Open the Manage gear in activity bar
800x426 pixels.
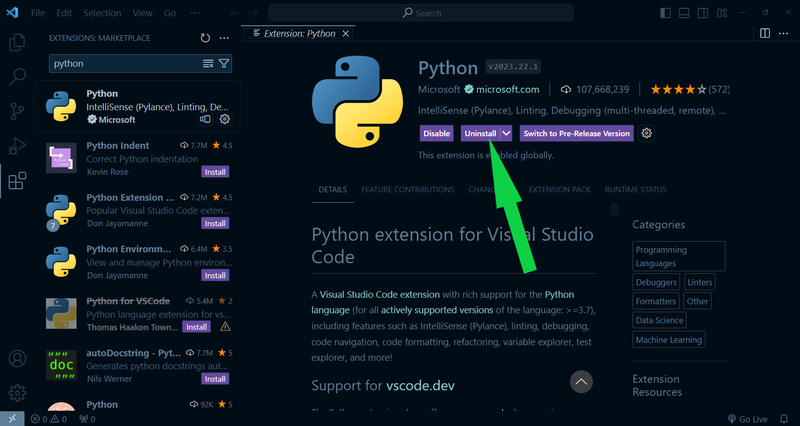[17, 393]
